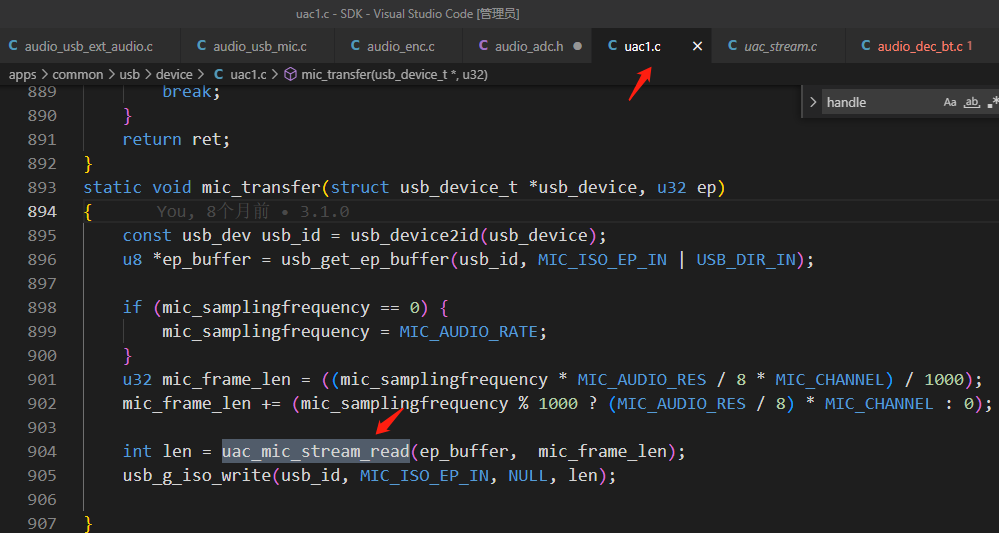This screenshot has height=533, width=999.
Task: Toggle Use Regular Expression in find widget
Action: click(x=993, y=102)
